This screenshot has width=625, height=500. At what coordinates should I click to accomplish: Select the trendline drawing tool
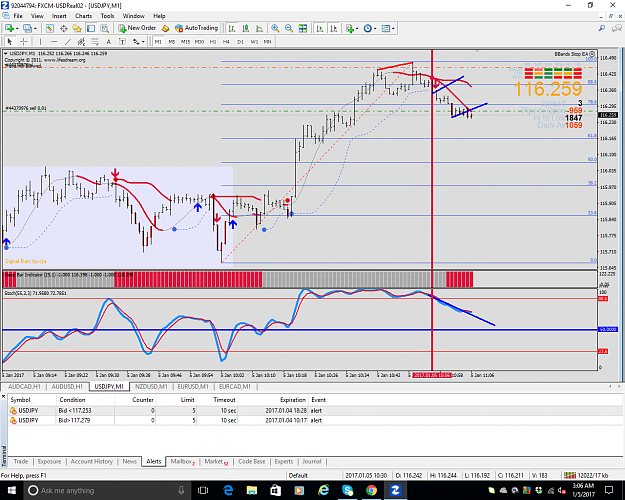click(x=68, y=41)
